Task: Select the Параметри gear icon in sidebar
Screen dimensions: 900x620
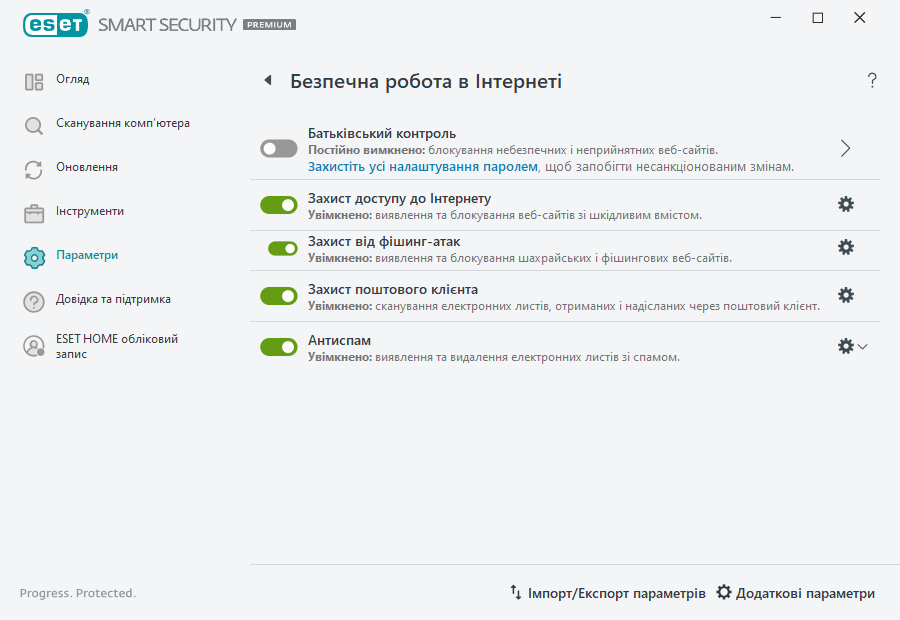Action: pos(33,255)
